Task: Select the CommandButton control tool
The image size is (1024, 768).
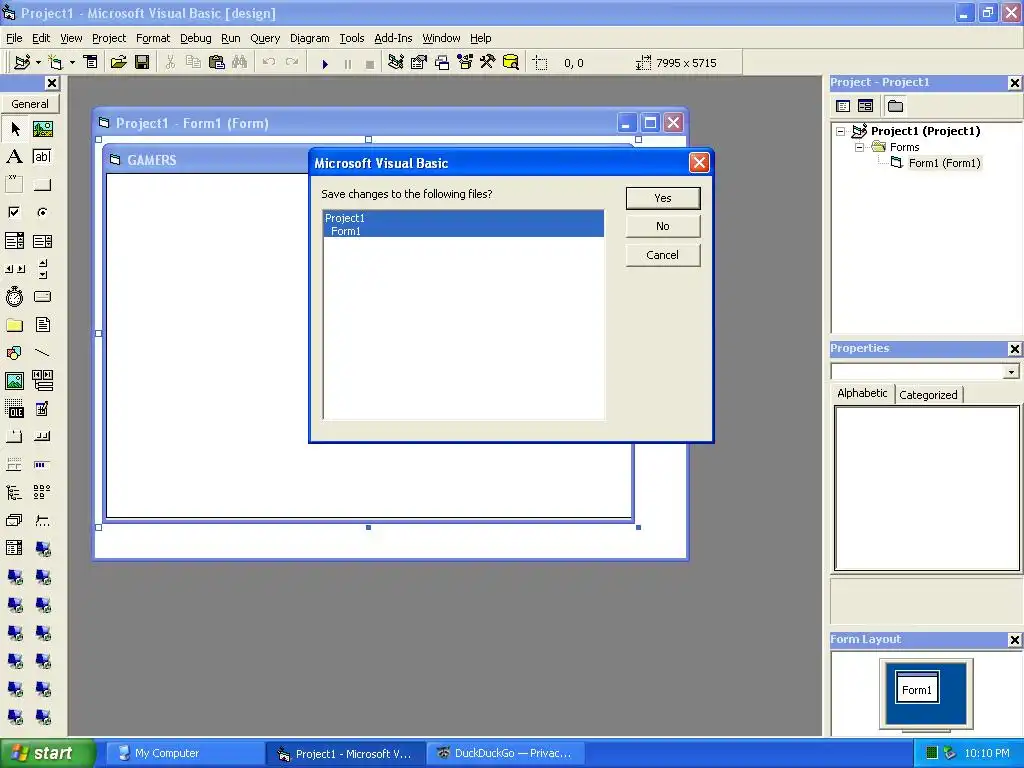Action: pyautogui.click(x=42, y=185)
